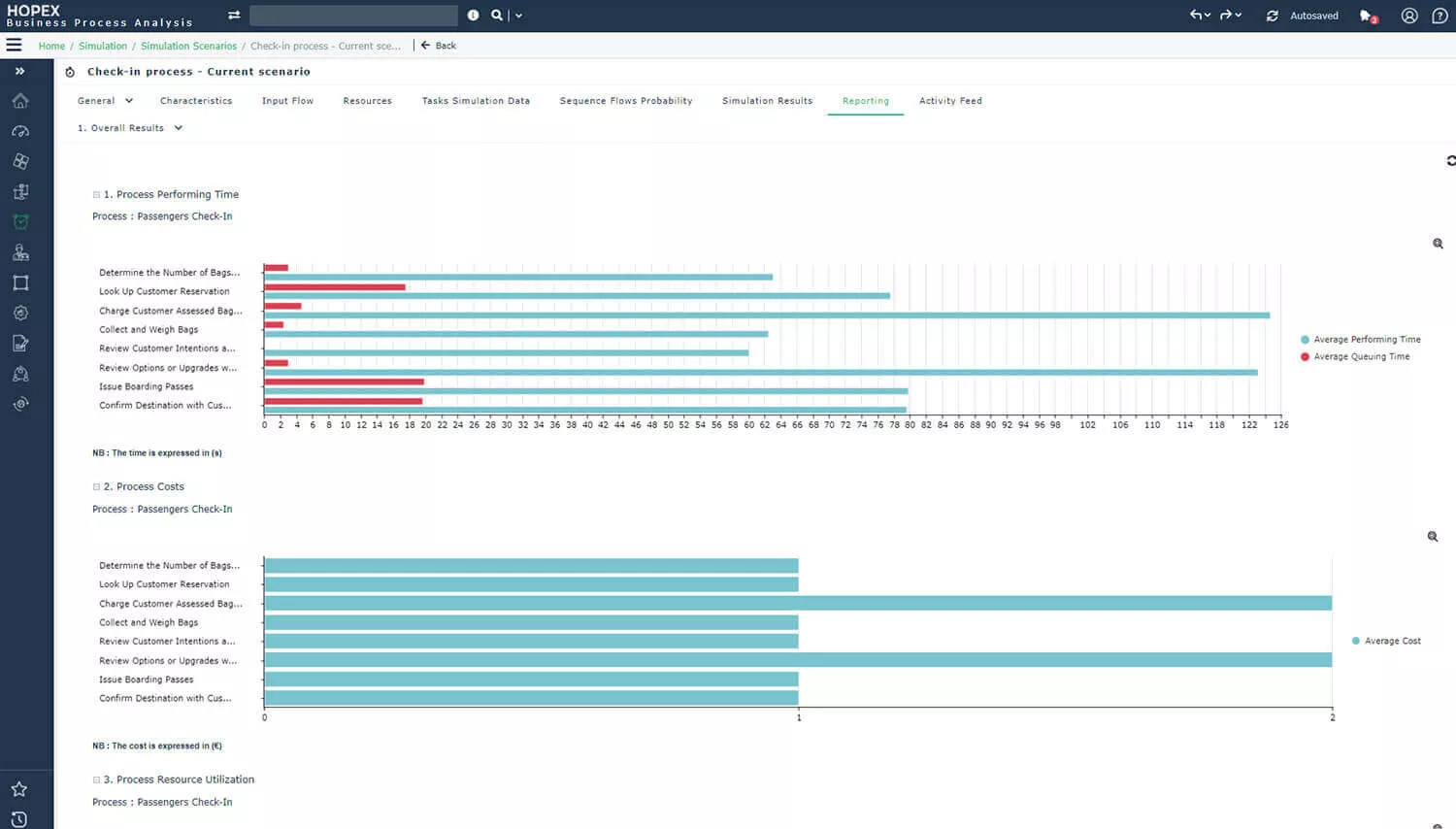This screenshot has height=829, width=1456.
Task: Open the hamburger main menu
Action: pyautogui.click(x=14, y=45)
